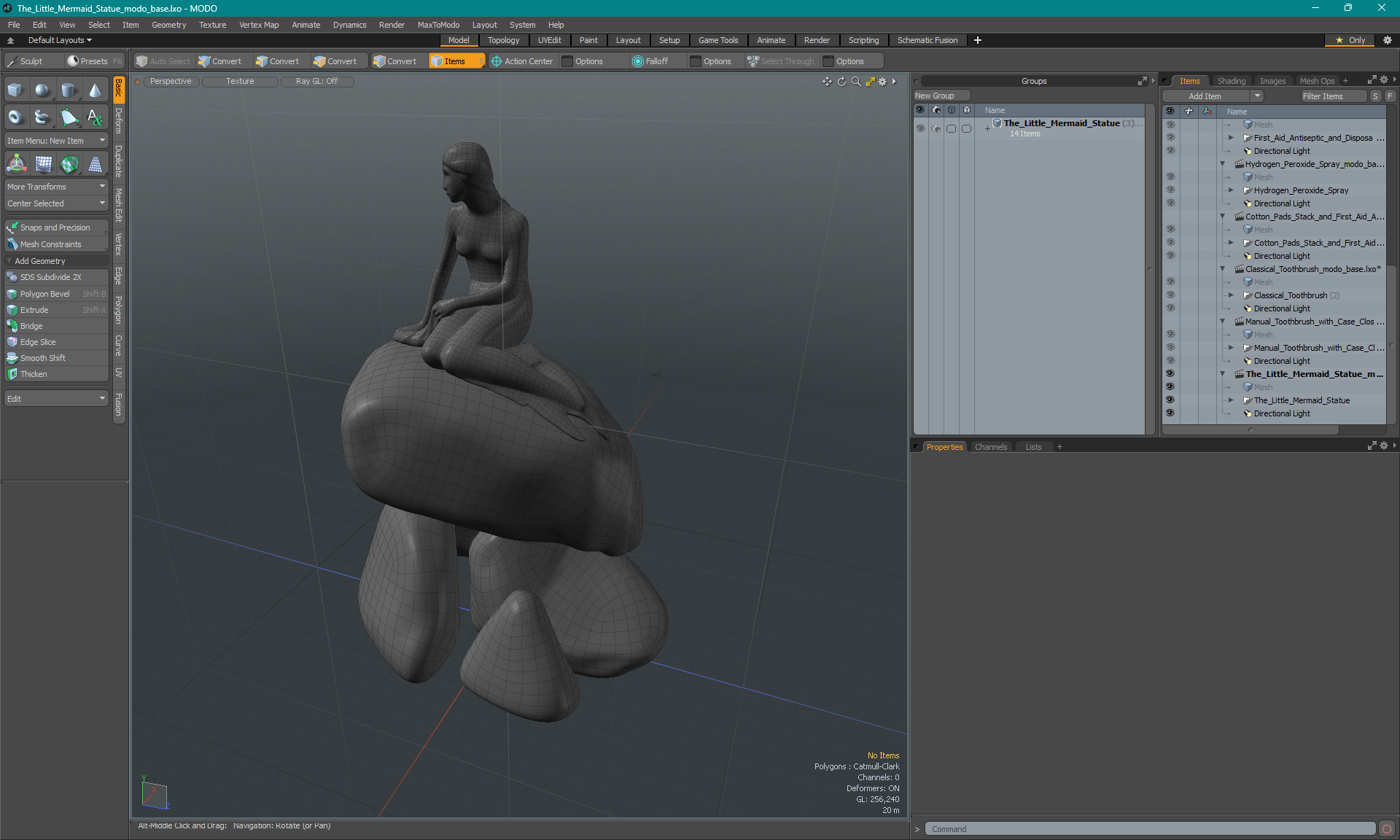This screenshot has width=1400, height=840.
Task: Open the Edit dropdown
Action: (x=56, y=399)
